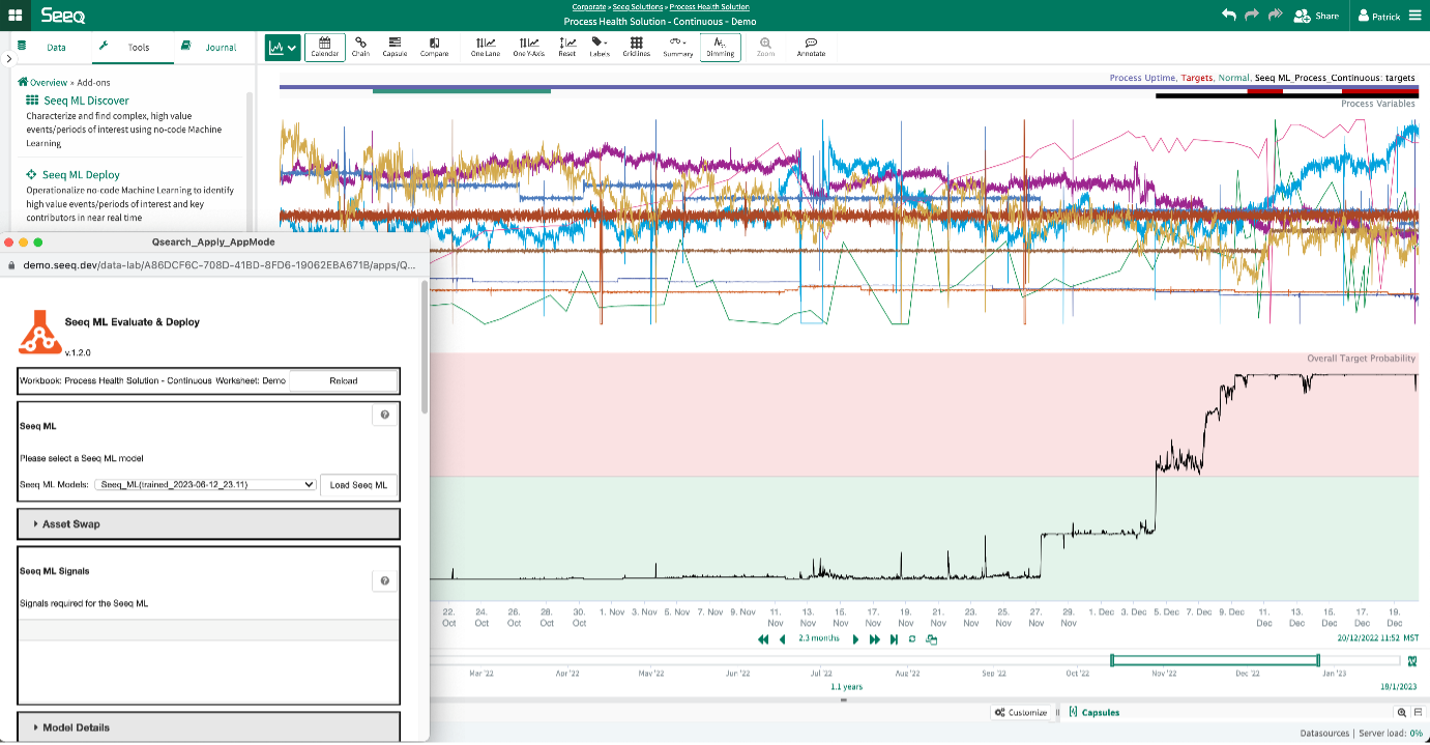The width and height of the screenshot is (1430, 745).
Task: Click Reload in Evaluate & Deploy window
Action: pyautogui.click(x=343, y=381)
